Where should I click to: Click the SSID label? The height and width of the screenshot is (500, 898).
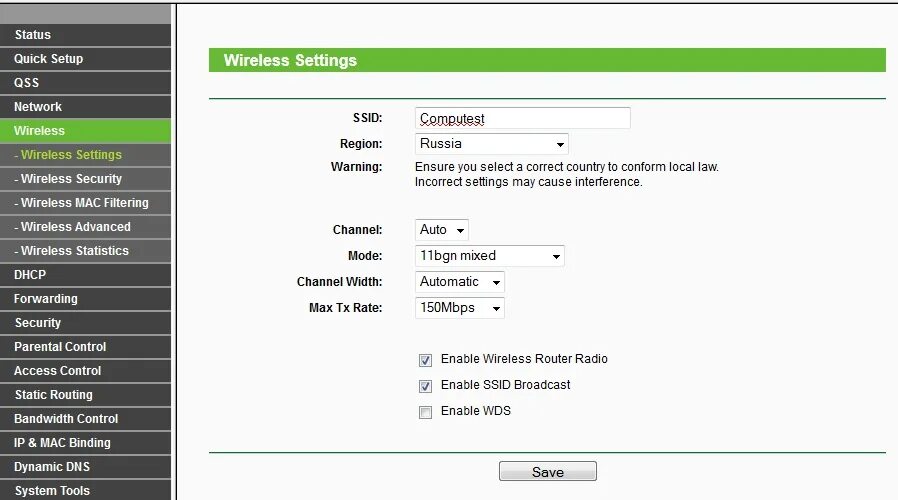[x=367, y=118]
